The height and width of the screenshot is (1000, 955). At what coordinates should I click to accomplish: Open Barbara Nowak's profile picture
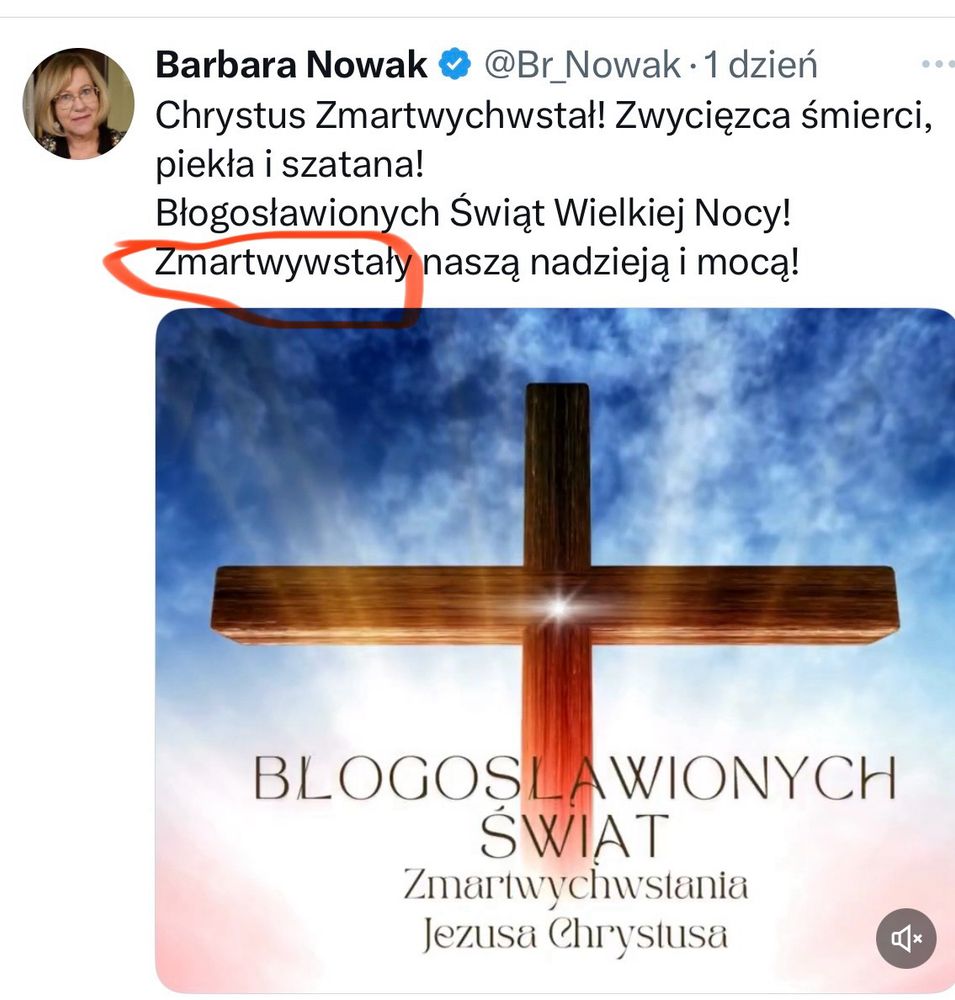point(78,103)
